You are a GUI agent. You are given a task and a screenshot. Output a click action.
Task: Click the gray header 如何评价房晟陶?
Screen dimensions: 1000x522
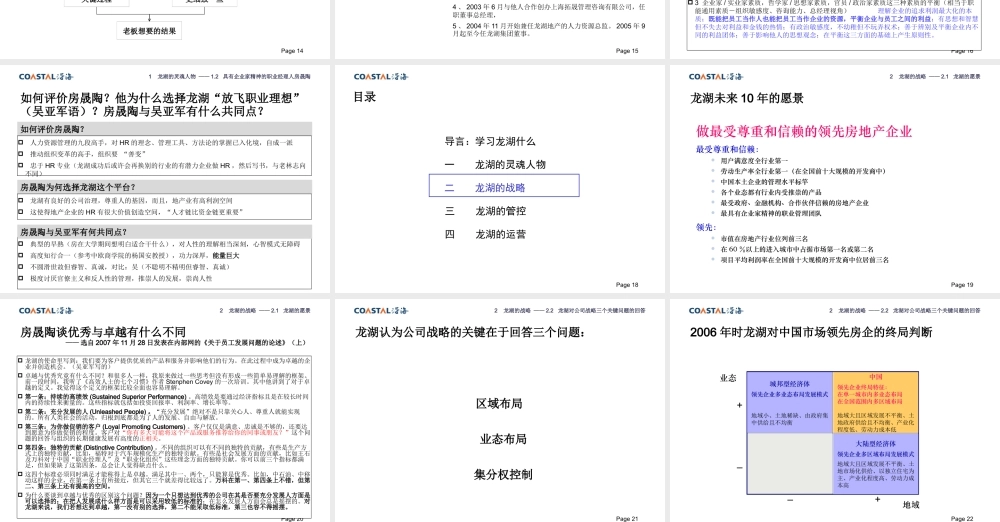pos(165,129)
